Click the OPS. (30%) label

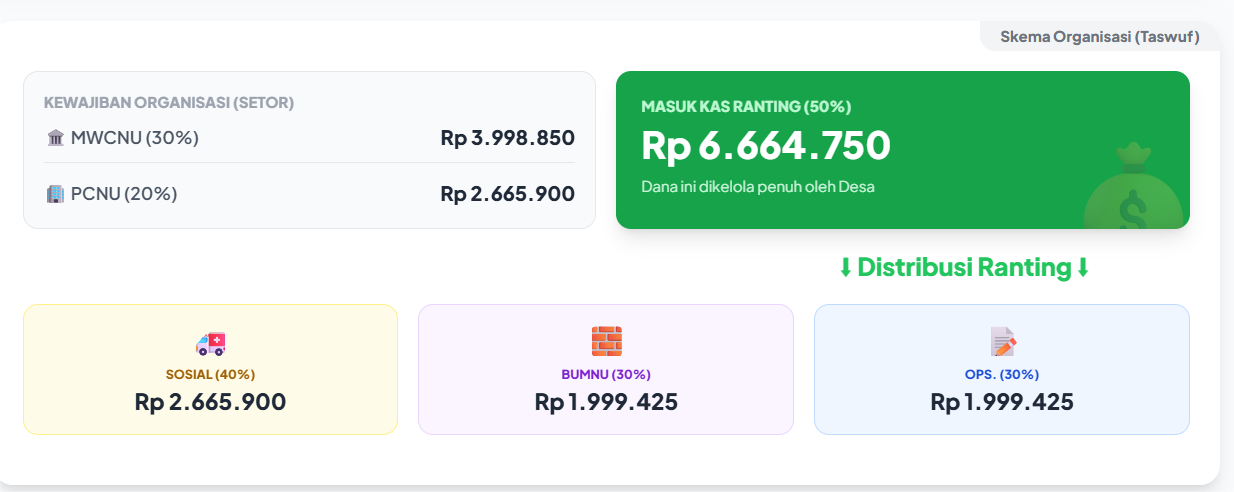[1002, 375]
